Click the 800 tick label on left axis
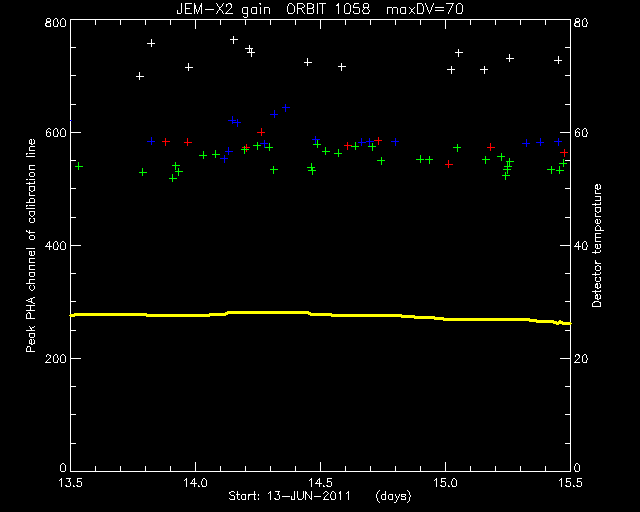This screenshot has width=640, height=512. coord(55,22)
